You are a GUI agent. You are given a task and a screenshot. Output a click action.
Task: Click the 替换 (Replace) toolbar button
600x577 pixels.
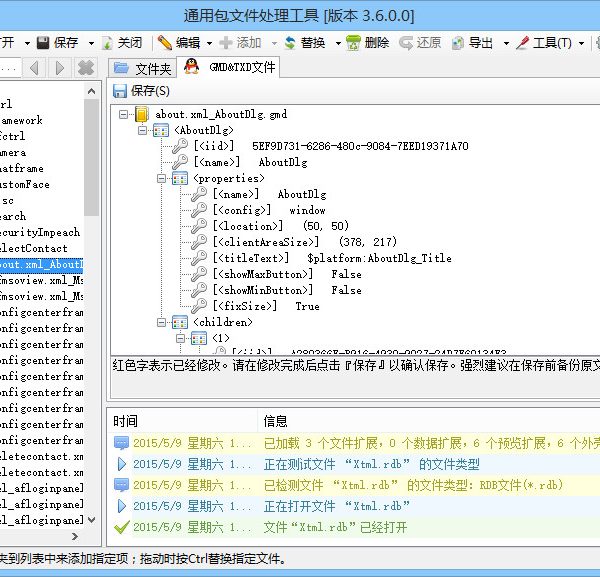(x=304, y=43)
